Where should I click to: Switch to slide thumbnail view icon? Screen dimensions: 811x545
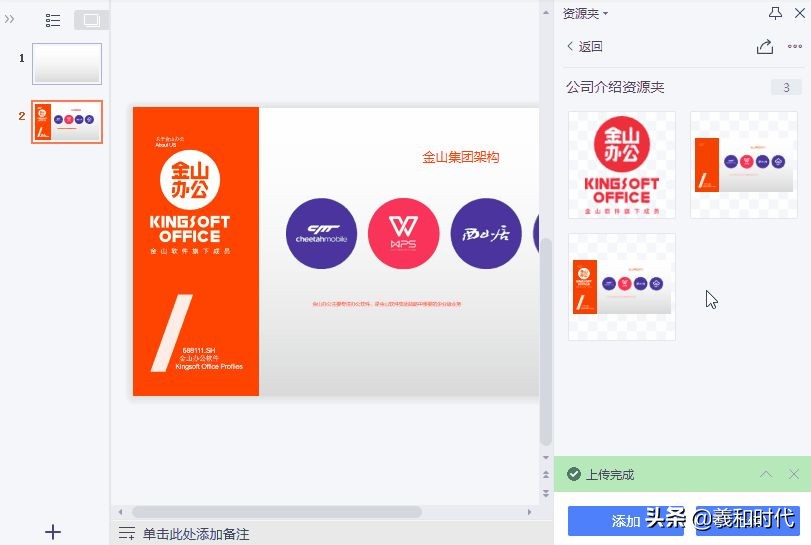point(92,20)
